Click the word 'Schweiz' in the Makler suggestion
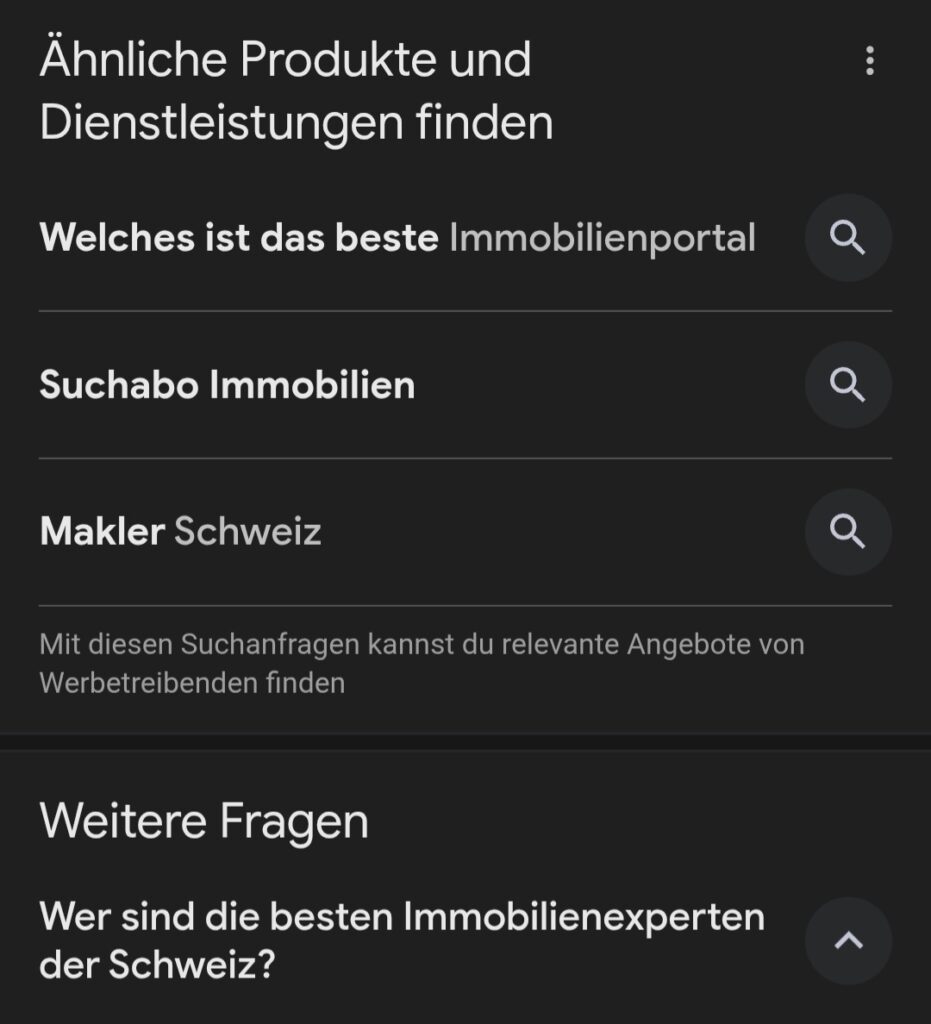The width and height of the screenshot is (931, 1024). [248, 532]
